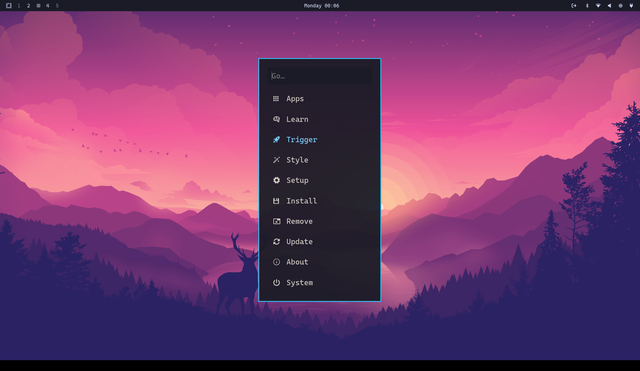Screen dimensions: 640x371
Task: Open the Apps menu entry
Action: coord(320,99)
